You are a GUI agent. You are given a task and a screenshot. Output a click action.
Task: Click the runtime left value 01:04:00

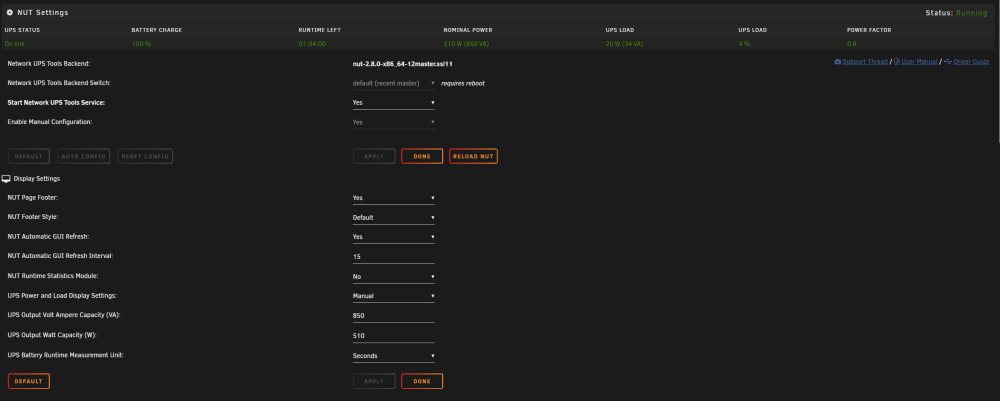point(312,44)
